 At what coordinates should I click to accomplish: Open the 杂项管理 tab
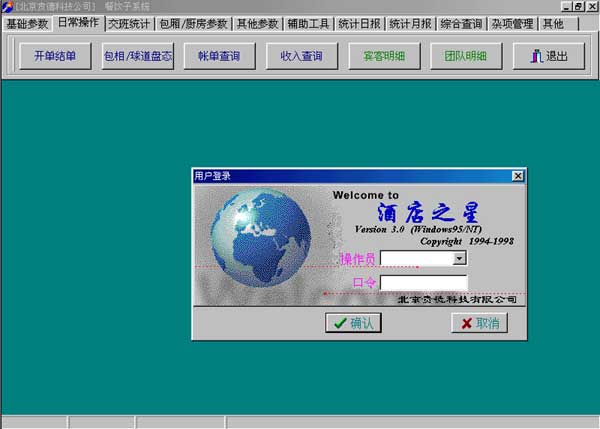[512, 24]
